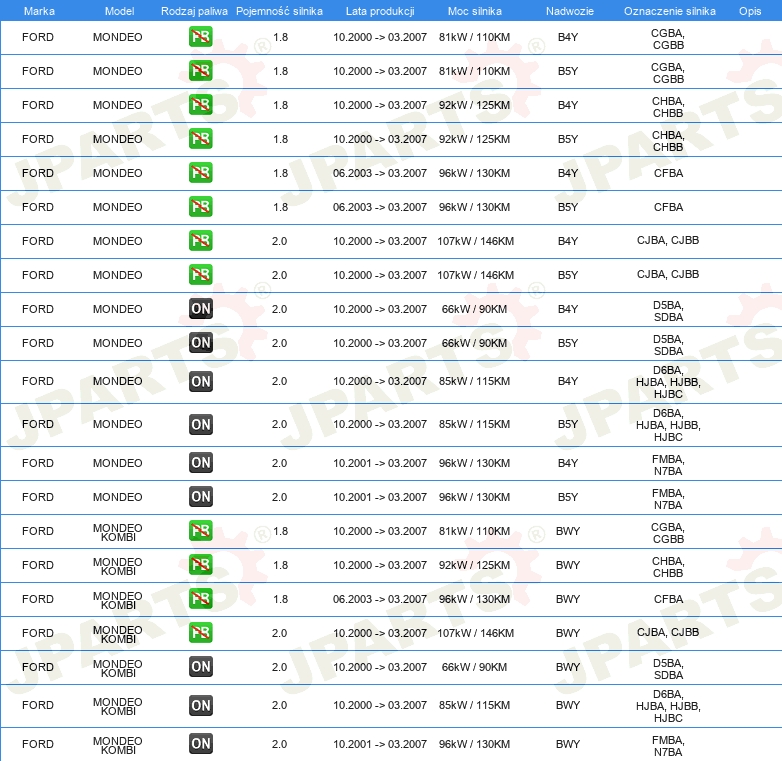
Task: Click 'CHBA, CHBB' engine code in Kombi row
Action: pyautogui.click(x=668, y=567)
